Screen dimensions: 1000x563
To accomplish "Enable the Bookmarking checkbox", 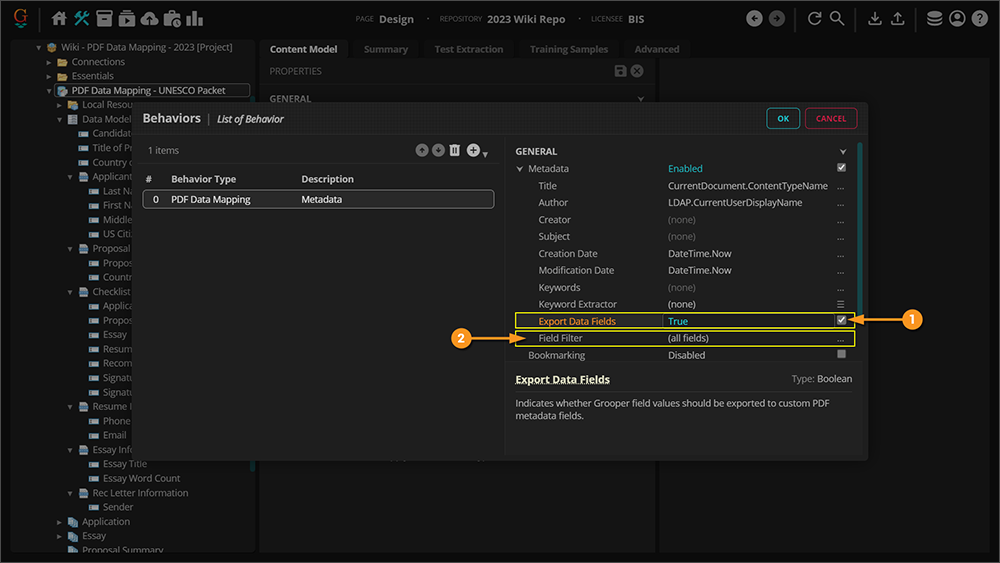I will coord(841,355).
